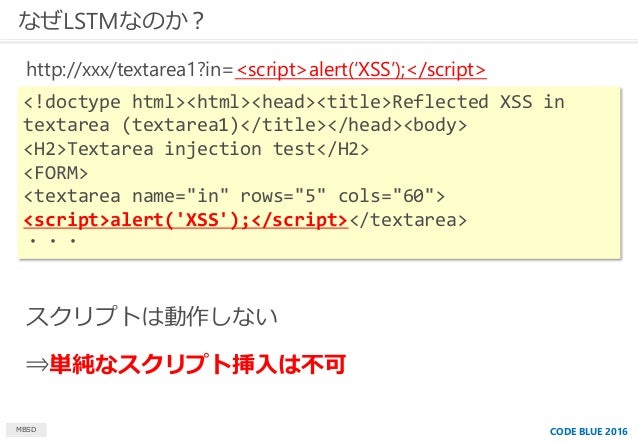Select the slide title なぜLSTMなのか?

(x=111, y=21)
